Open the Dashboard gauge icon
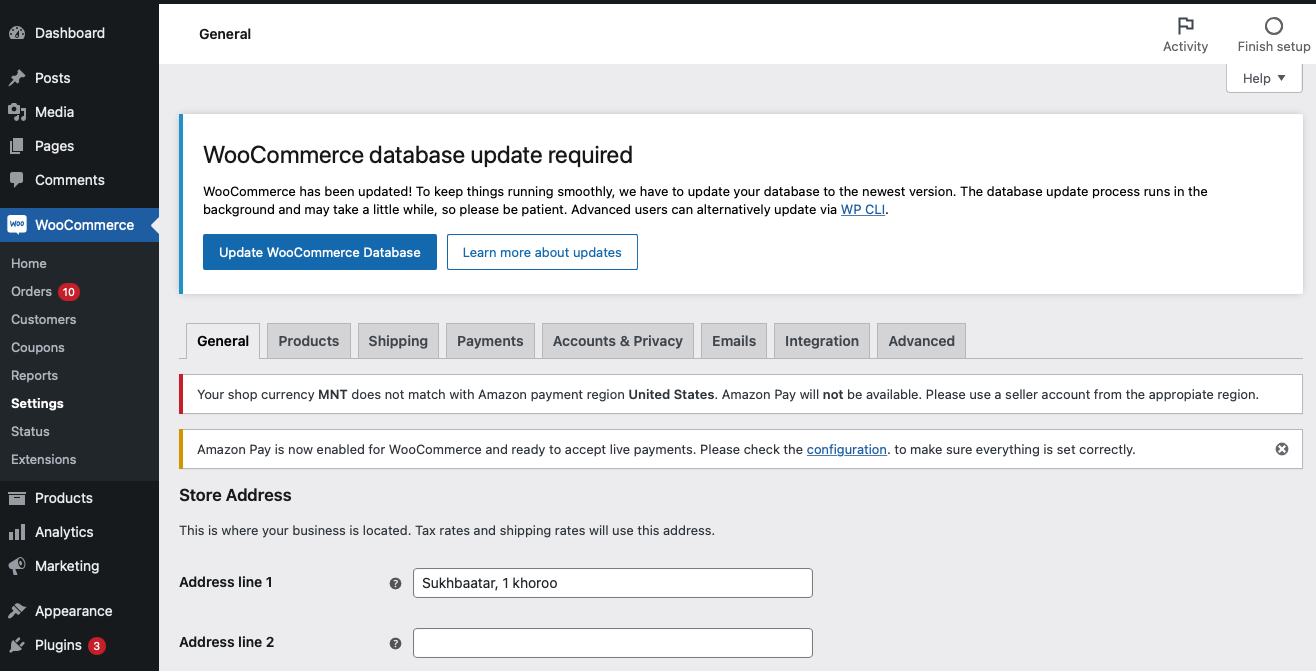The height and width of the screenshot is (671, 1316). 17,33
